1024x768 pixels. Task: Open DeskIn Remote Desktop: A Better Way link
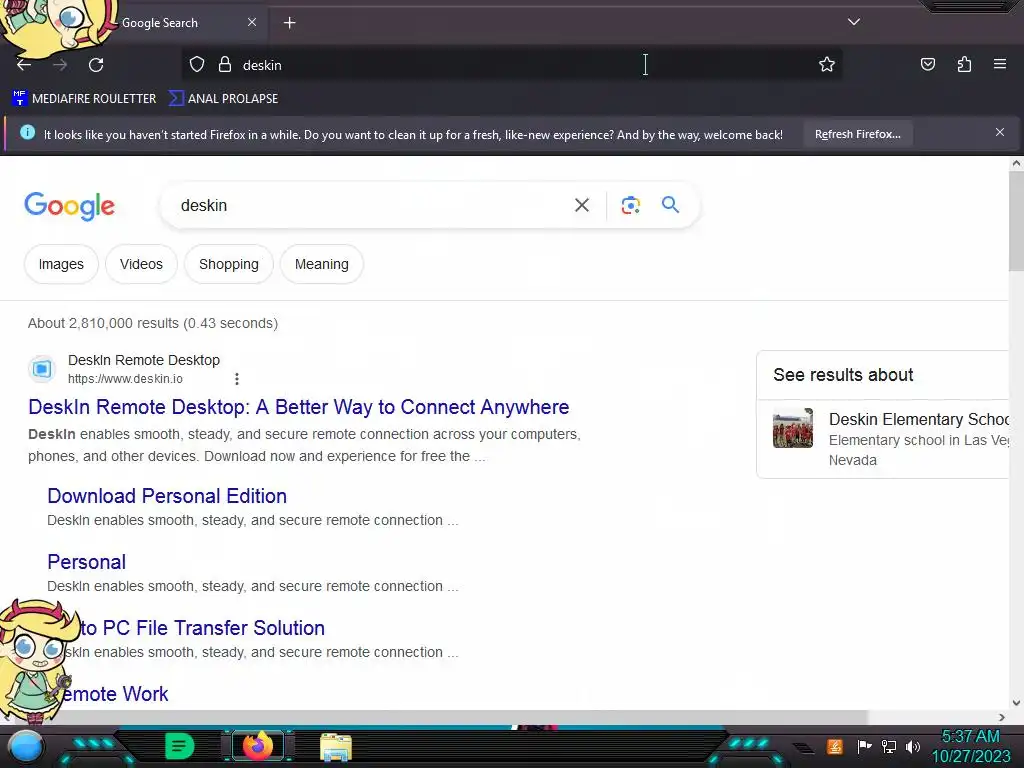[x=298, y=407]
